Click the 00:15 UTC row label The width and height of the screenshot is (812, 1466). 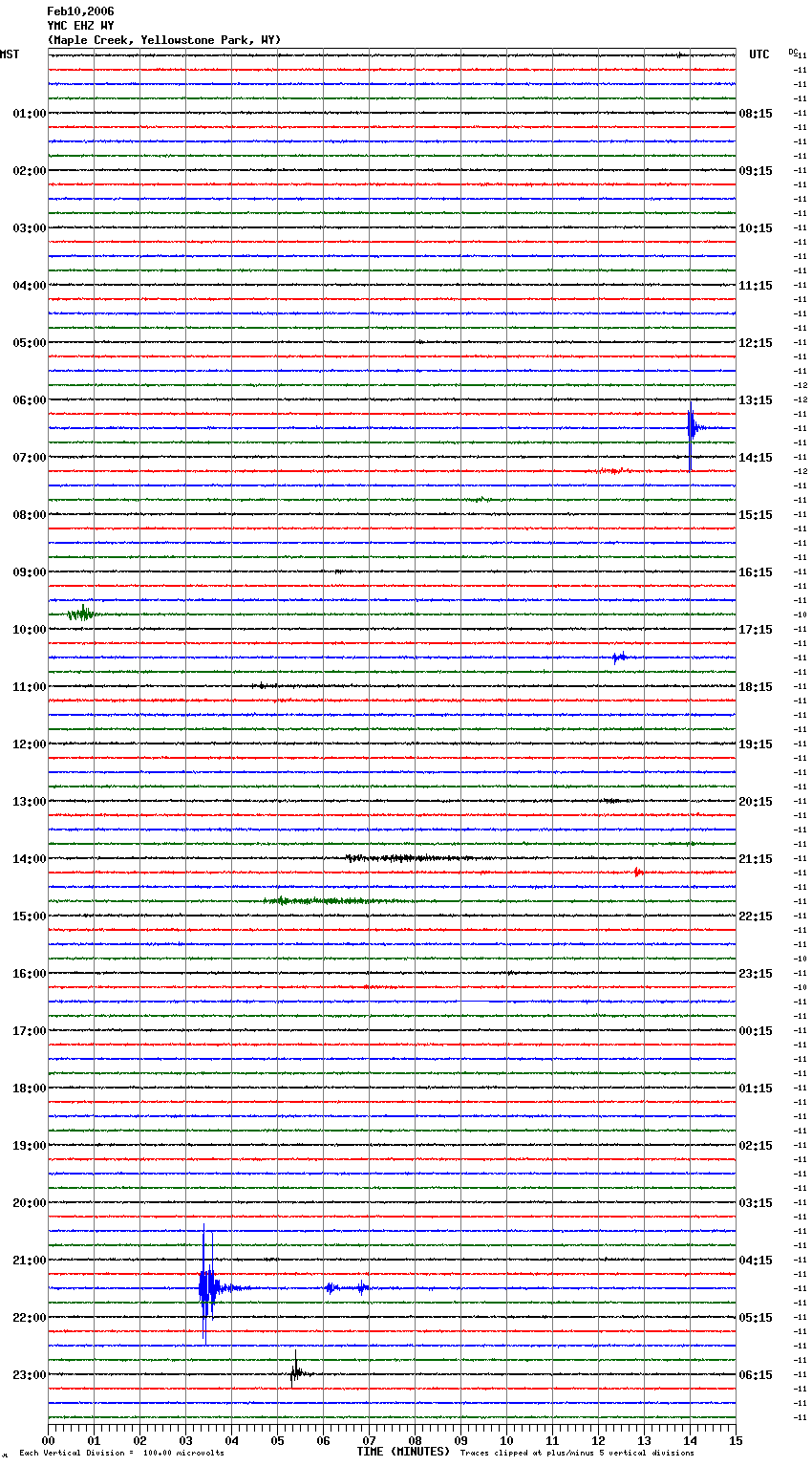(x=756, y=1031)
